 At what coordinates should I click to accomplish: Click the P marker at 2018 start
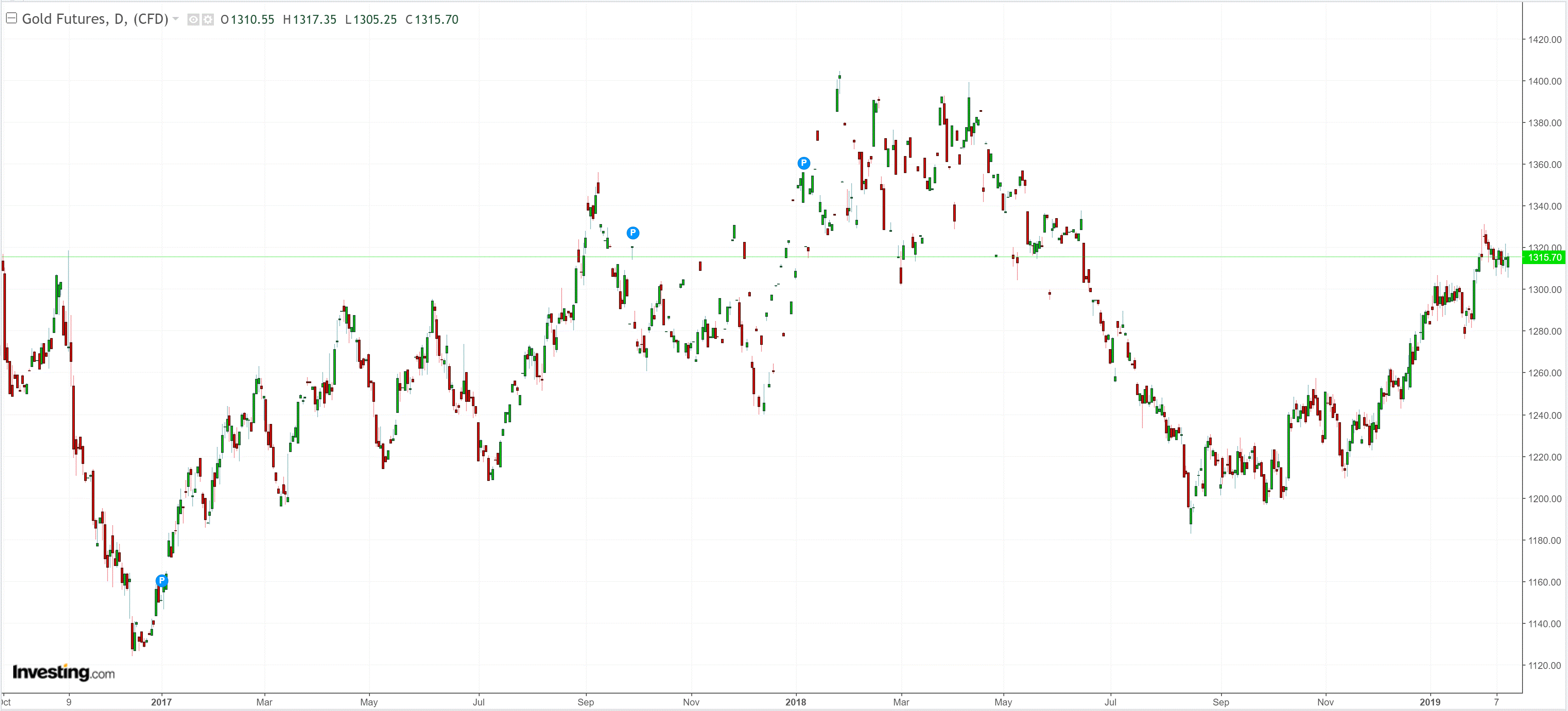(x=804, y=162)
